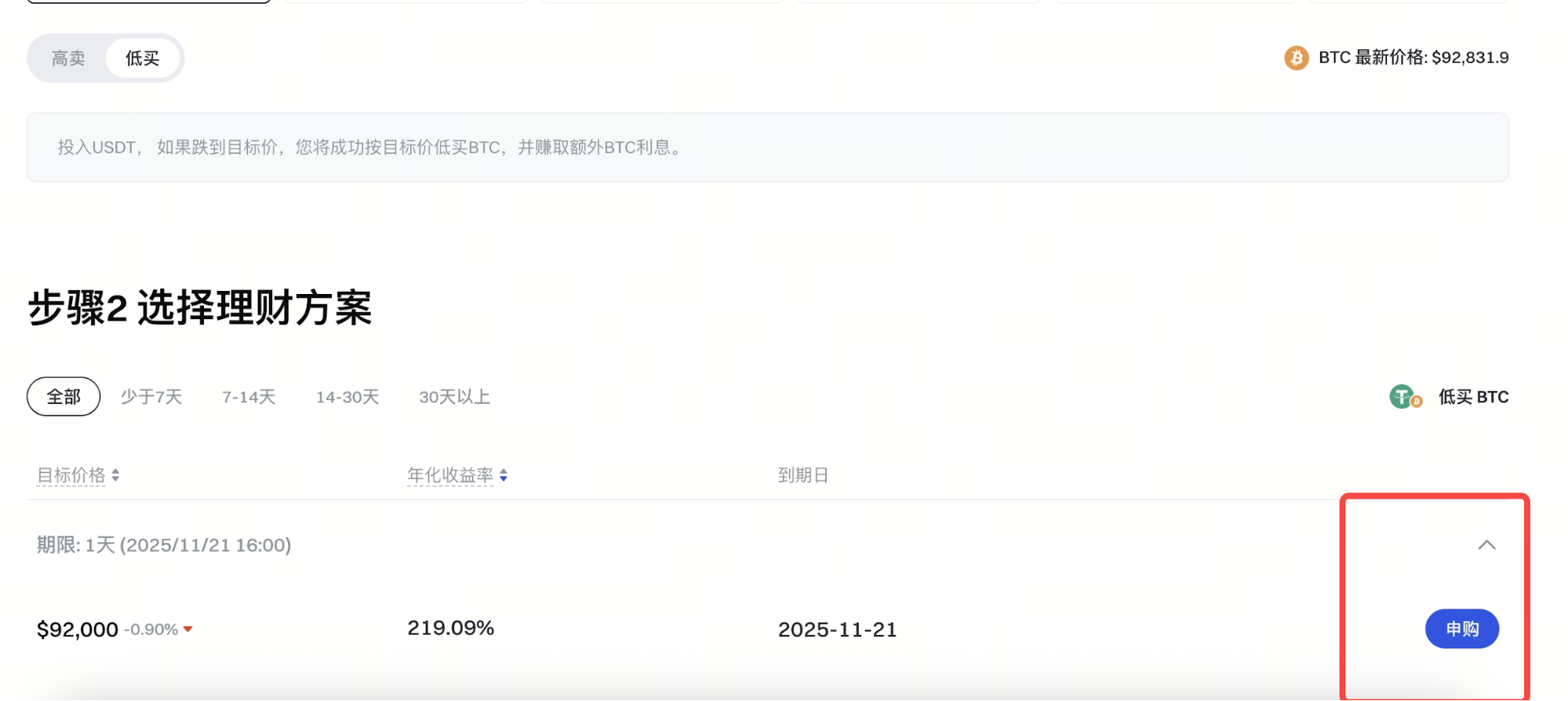Click the USDT-BTC pair icon
This screenshot has height=701, width=1568.
[x=1405, y=397]
